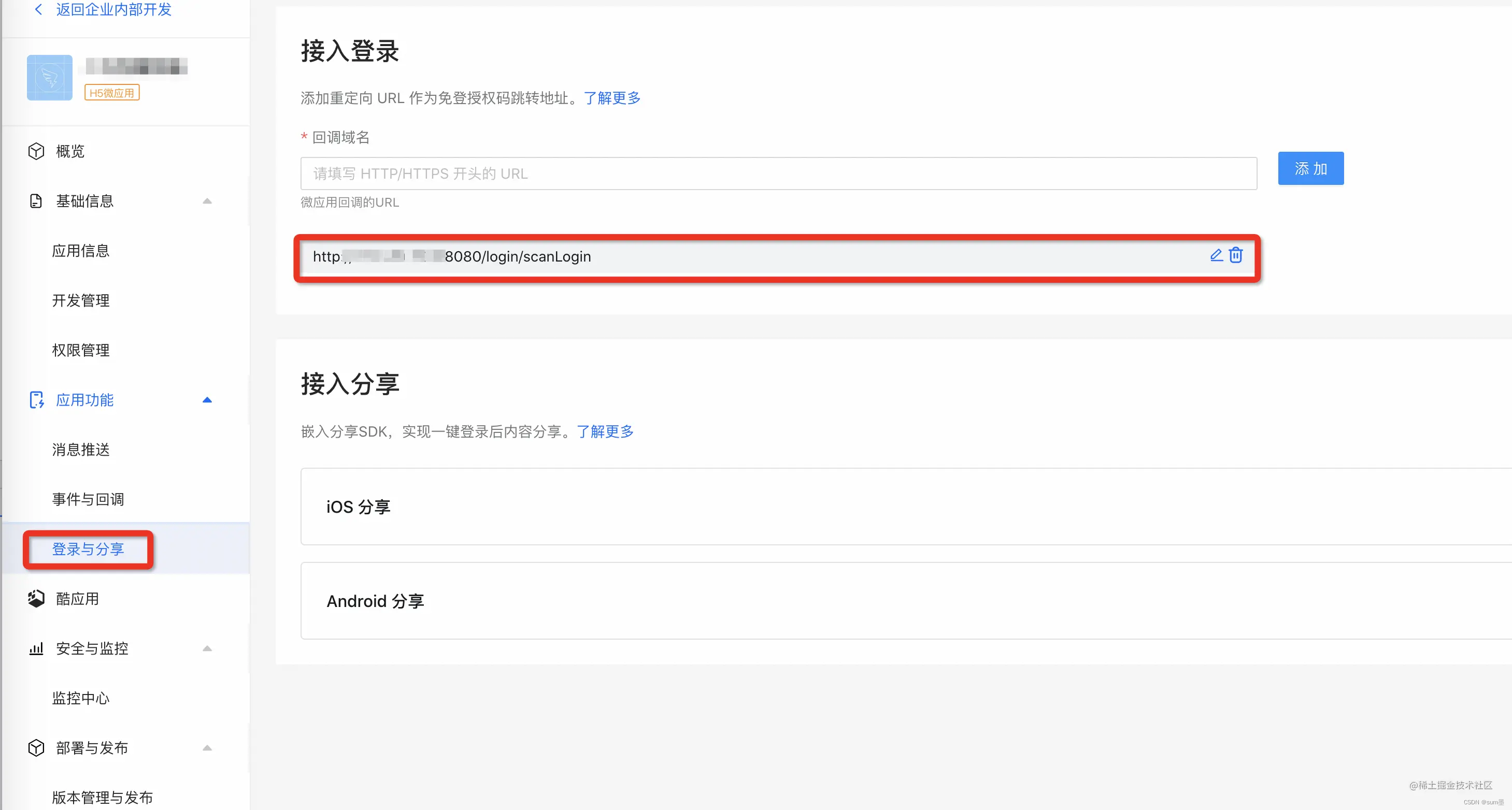Click the 安全与监控 chart icon
This screenshot has height=810, width=1512.
[x=36, y=648]
